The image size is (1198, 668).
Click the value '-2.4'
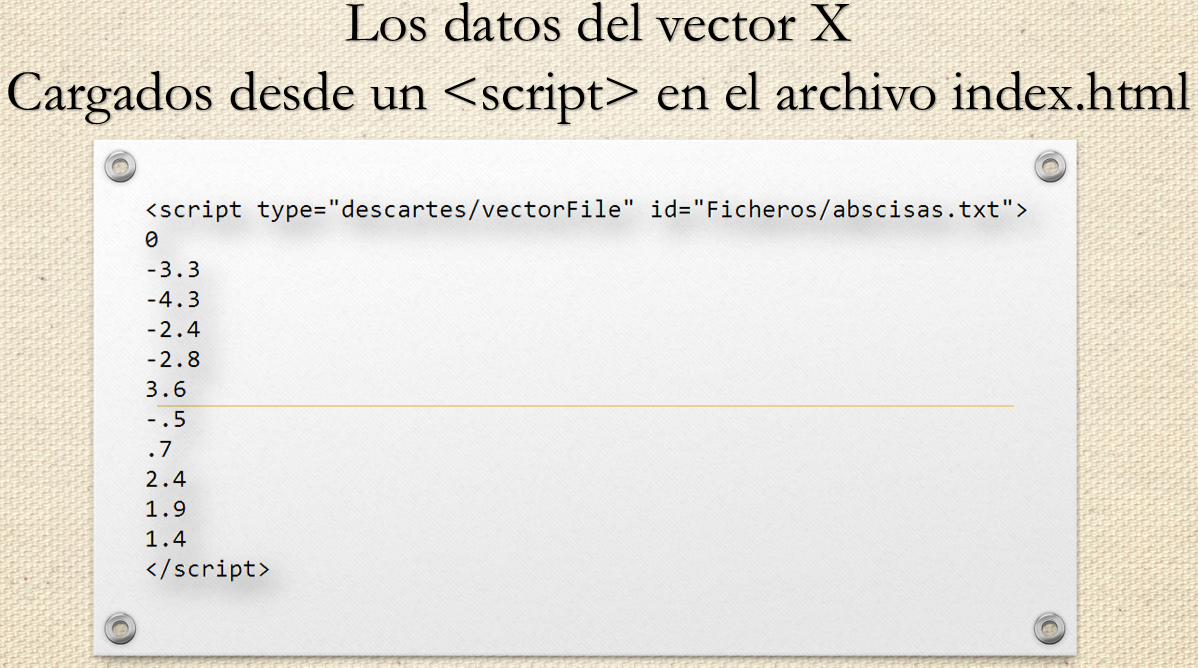(x=173, y=329)
